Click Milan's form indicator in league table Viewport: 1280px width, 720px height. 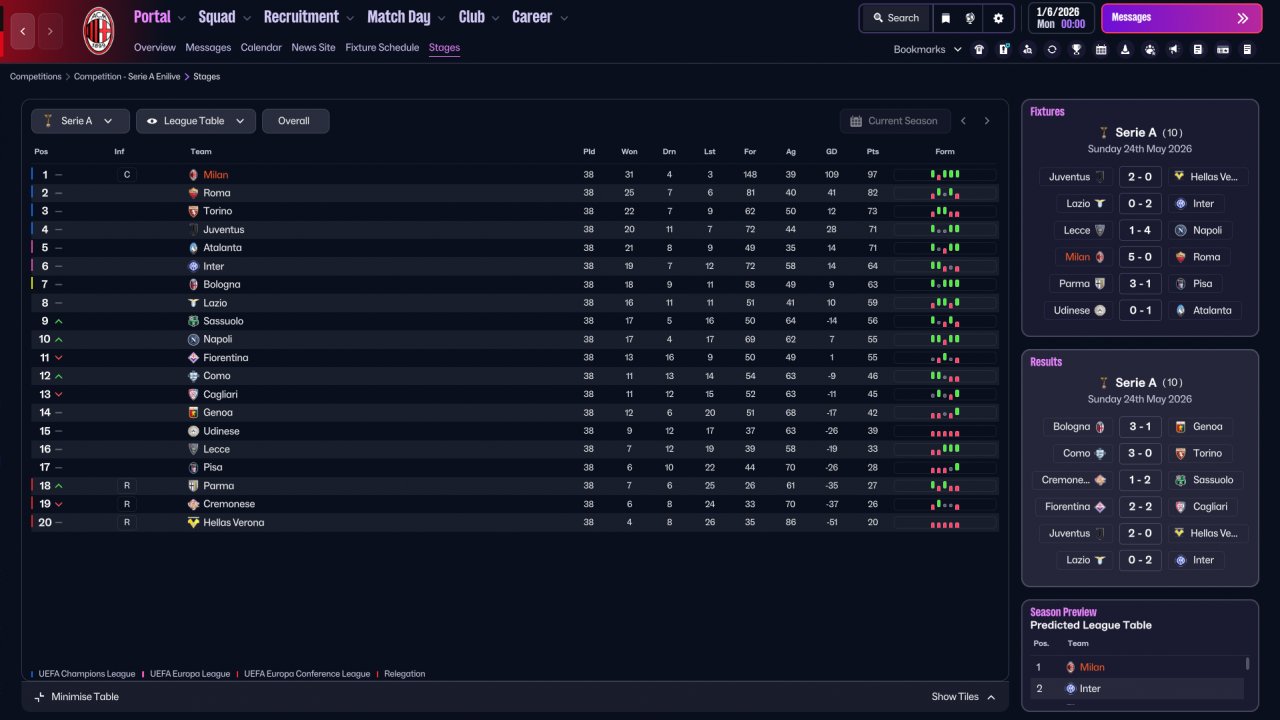(x=945, y=174)
